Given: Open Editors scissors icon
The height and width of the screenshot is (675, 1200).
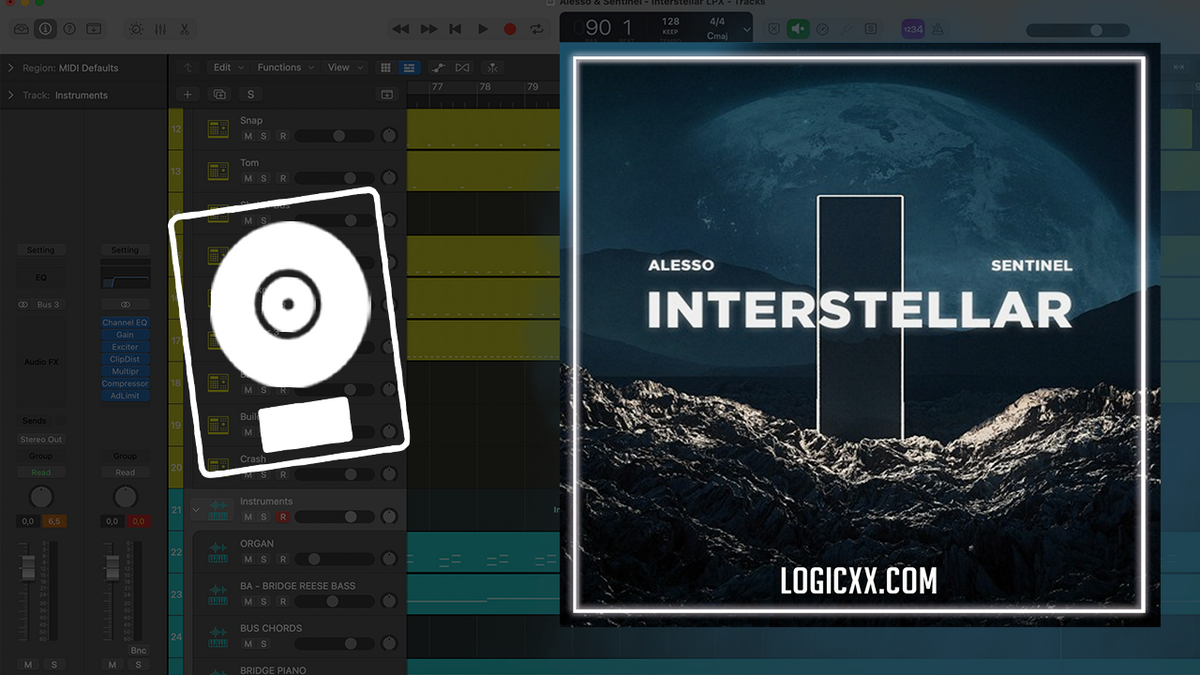Looking at the screenshot, I should [x=185, y=29].
